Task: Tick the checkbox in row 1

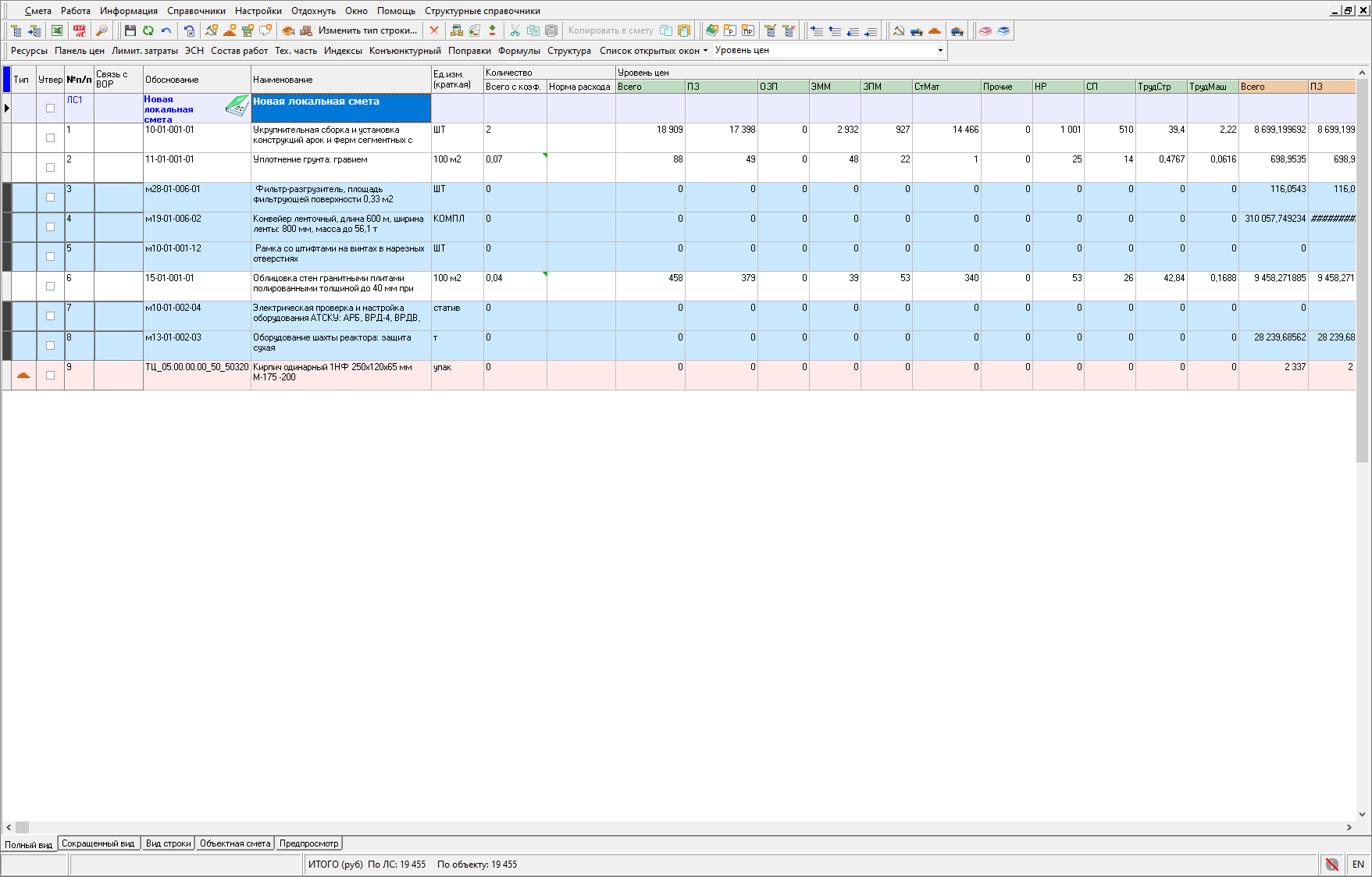Action: (x=51, y=138)
